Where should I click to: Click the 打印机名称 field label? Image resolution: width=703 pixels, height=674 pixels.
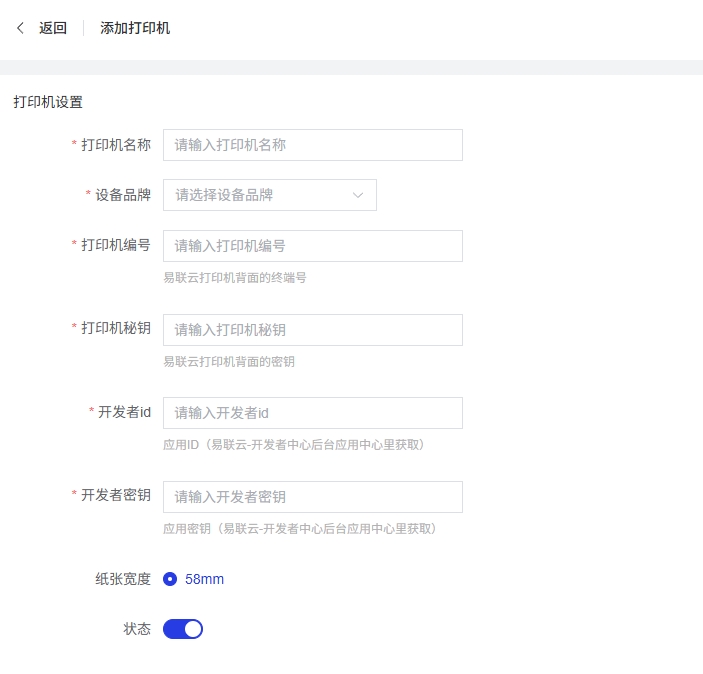[116, 145]
